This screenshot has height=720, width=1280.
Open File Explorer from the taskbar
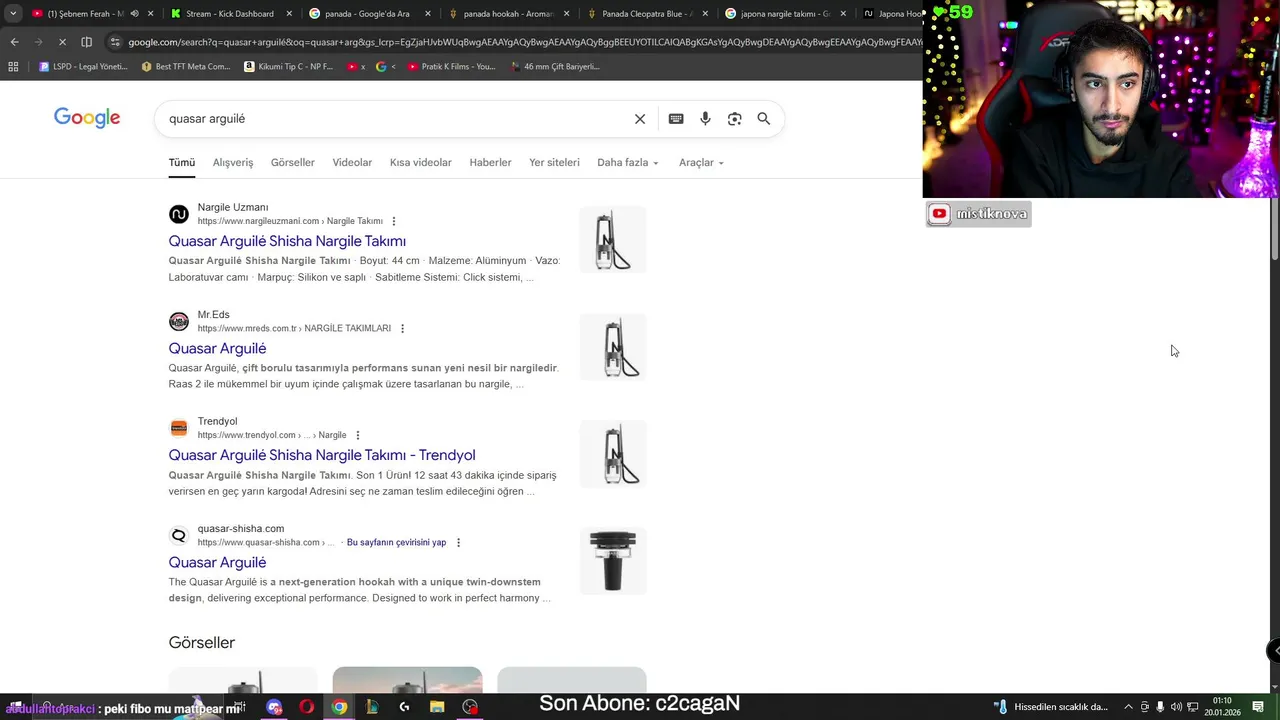[x=437, y=707]
